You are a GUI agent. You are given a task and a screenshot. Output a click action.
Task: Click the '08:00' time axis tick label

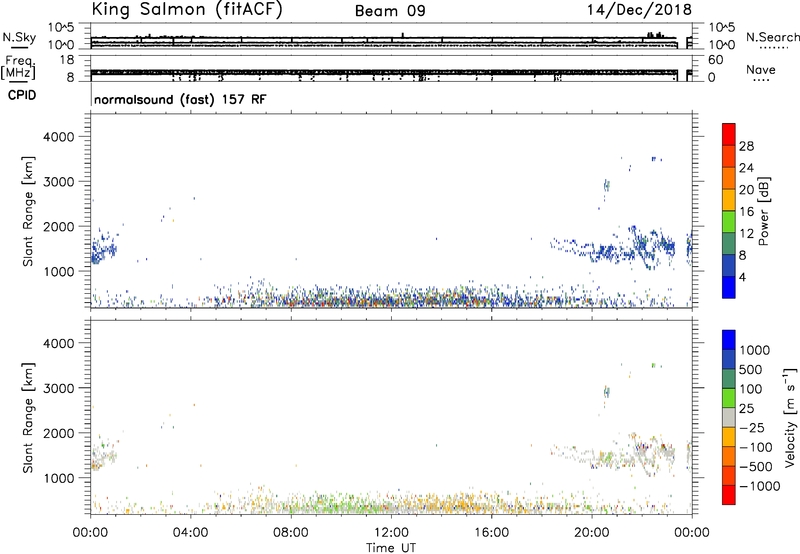[291, 533]
